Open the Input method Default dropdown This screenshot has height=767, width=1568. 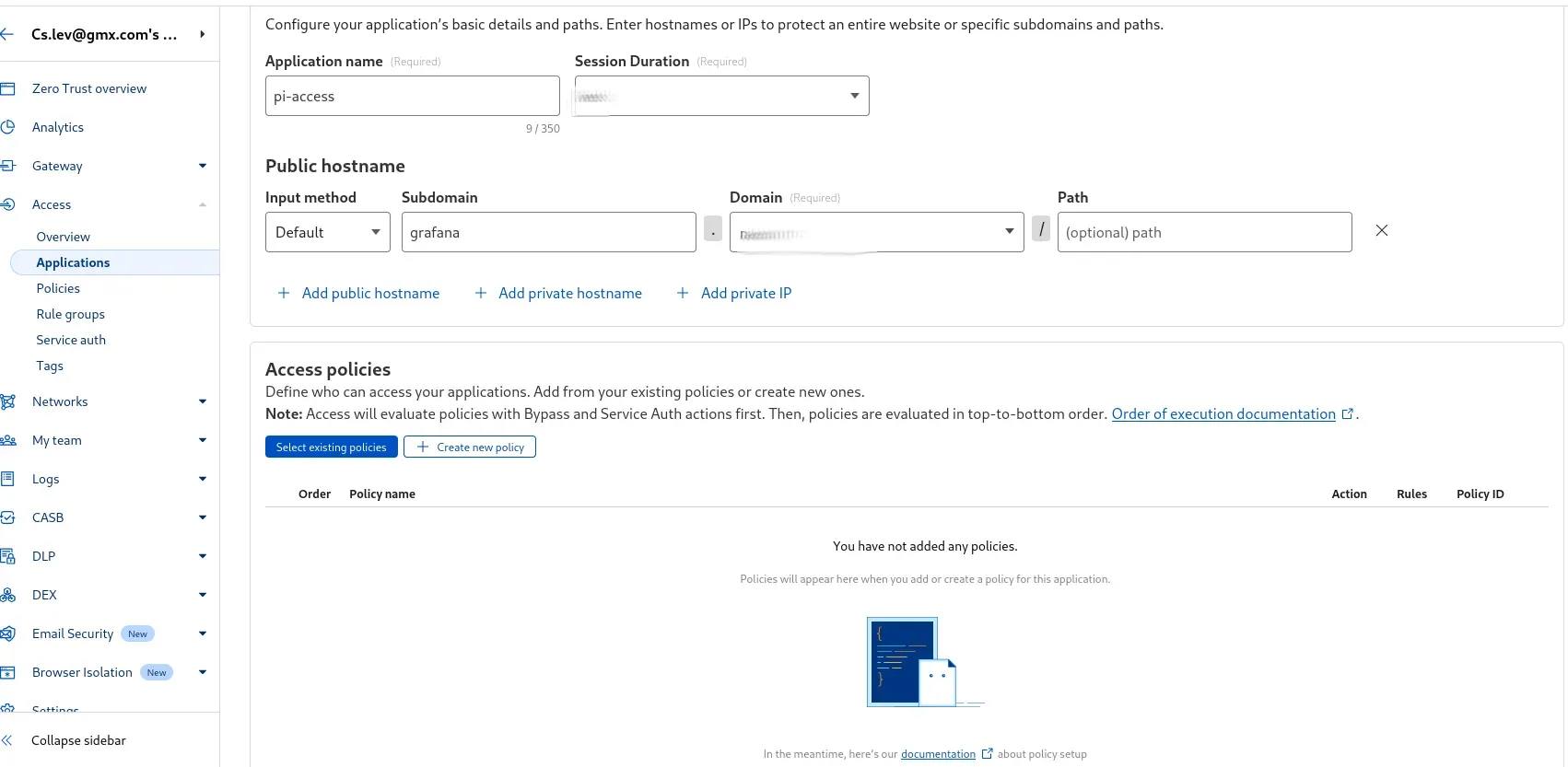click(328, 232)
